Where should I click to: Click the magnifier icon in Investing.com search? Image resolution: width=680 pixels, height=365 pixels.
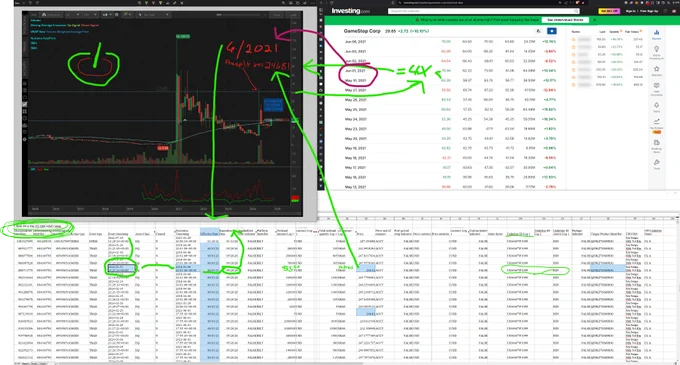pyautogui.click(x=576, y=11)
